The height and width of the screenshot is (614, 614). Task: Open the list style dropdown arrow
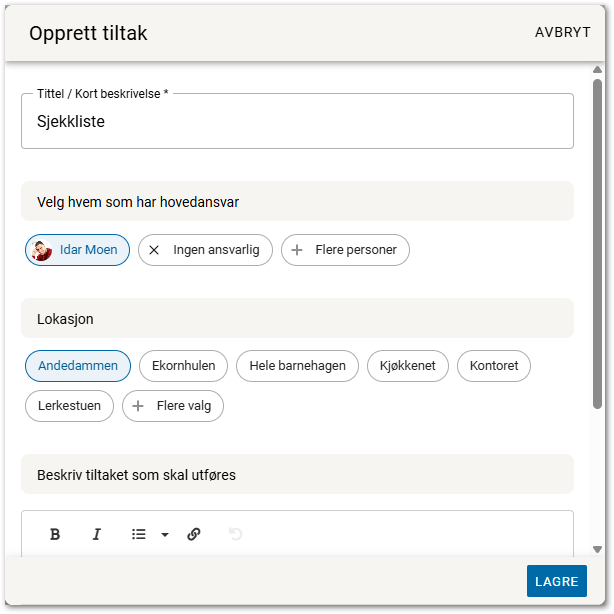click(x=165, y=534)
